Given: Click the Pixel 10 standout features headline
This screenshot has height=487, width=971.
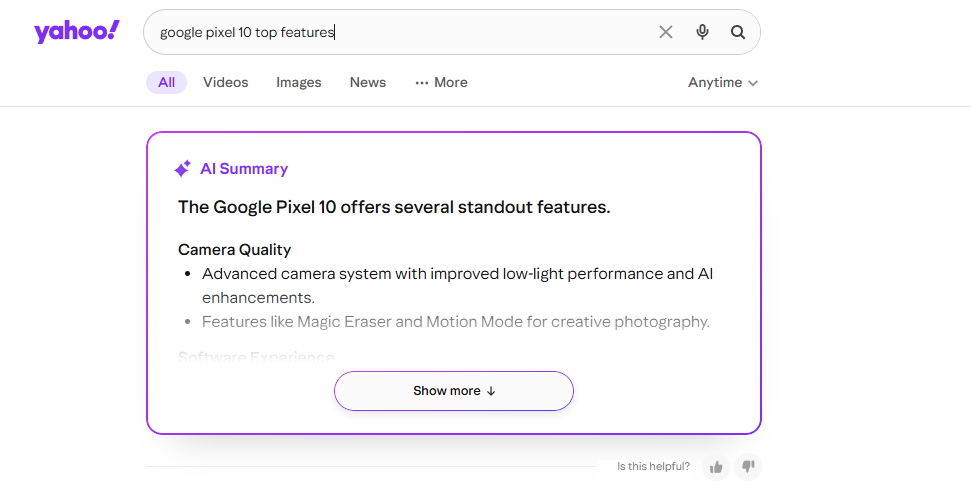Looking at the screenshot, I should [x=394, y=208].
